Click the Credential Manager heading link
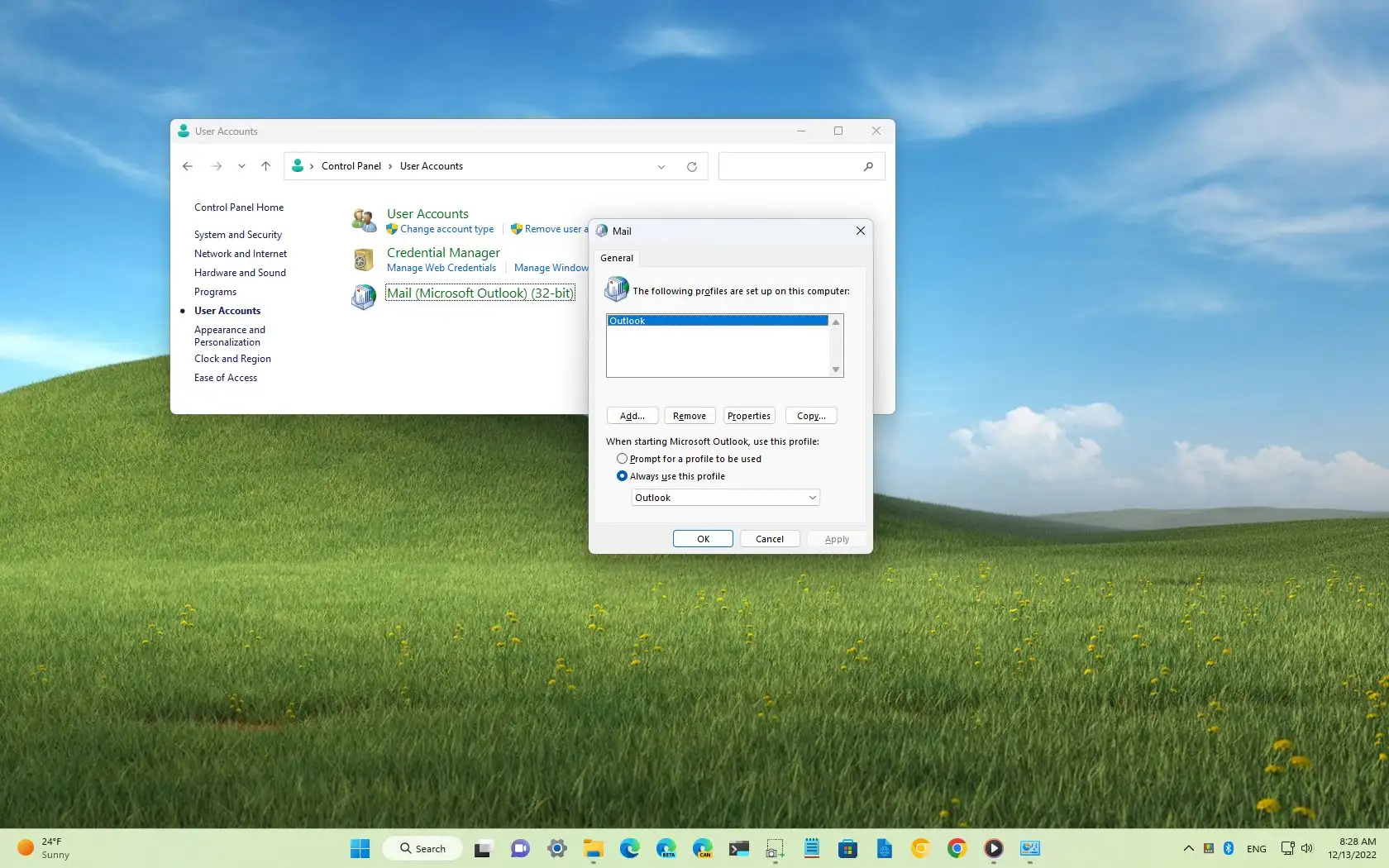 [x=443, y=252]
